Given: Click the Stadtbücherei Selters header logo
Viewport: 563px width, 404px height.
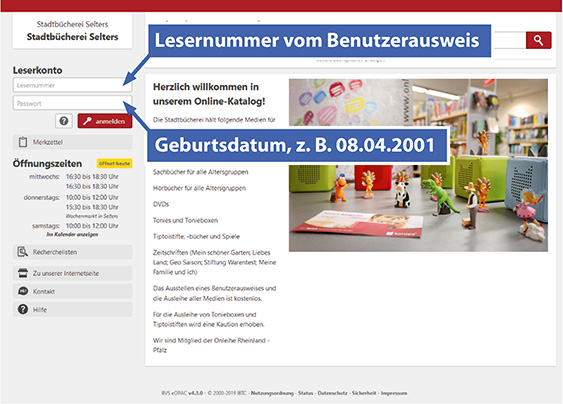Looking at the screenshot, I should pyautogui.click(x=72, y=31).
